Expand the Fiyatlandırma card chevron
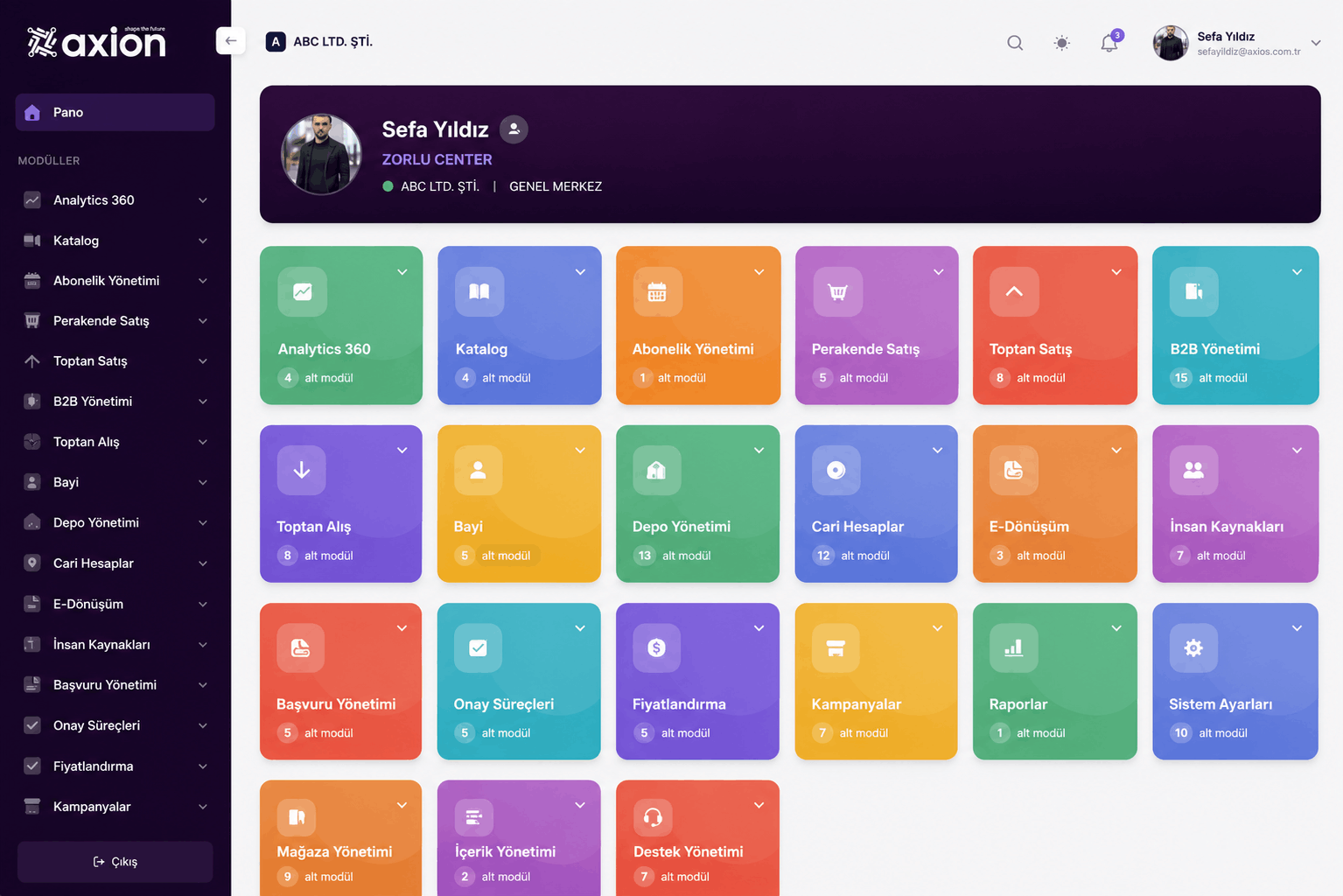The height and width of the screenshot is (896, 1343). pos(759,628)
